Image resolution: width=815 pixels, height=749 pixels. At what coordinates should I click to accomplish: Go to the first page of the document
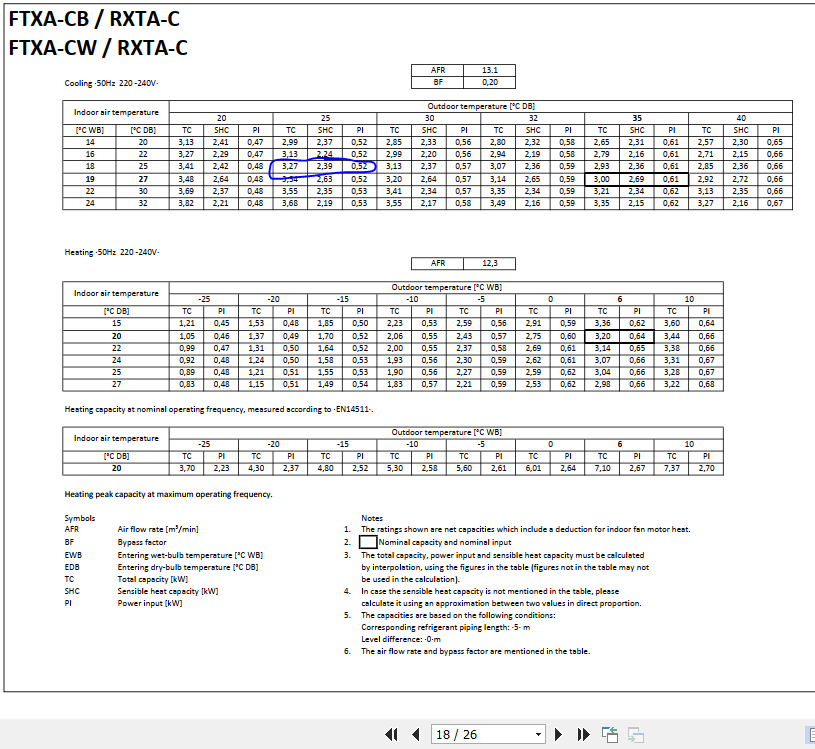tap(393, 735)
